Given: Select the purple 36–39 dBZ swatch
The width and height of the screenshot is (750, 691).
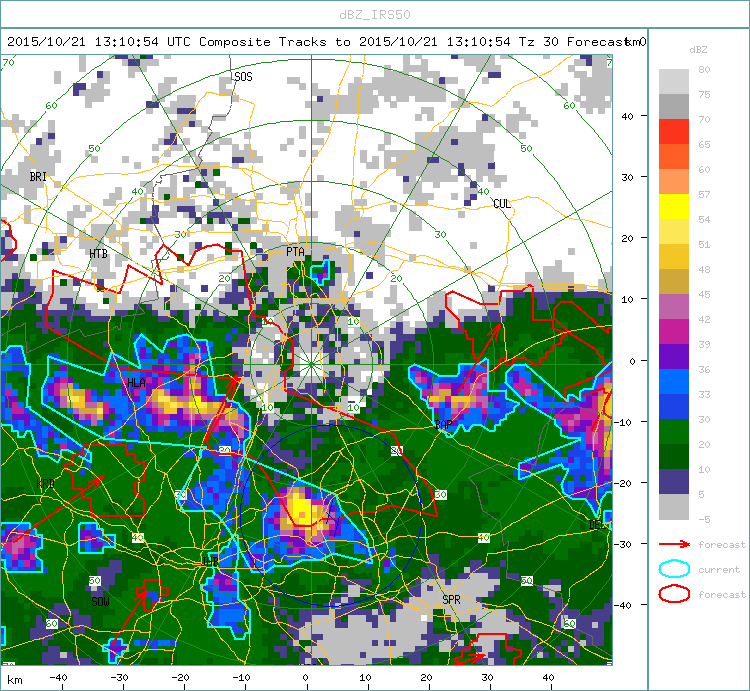Looking at the screenshot, I should point(673,356).
